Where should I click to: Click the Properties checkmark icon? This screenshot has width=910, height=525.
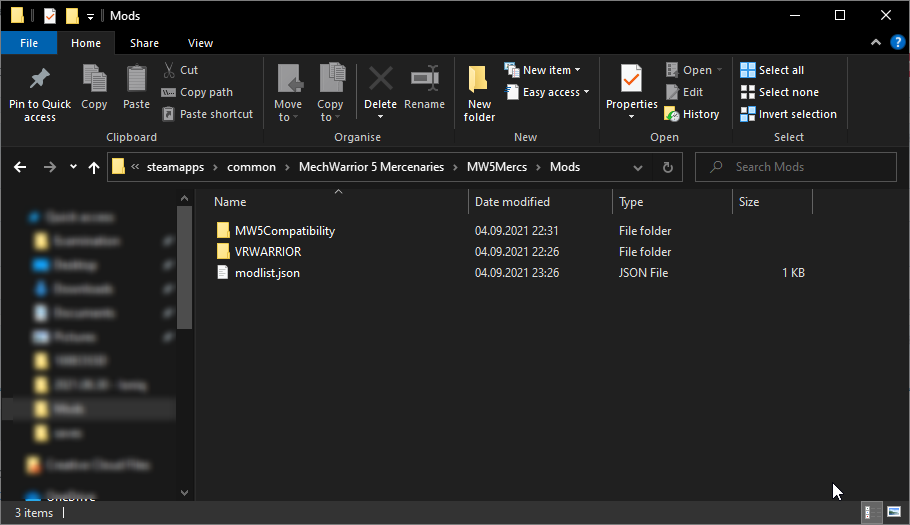coord(631,79)
